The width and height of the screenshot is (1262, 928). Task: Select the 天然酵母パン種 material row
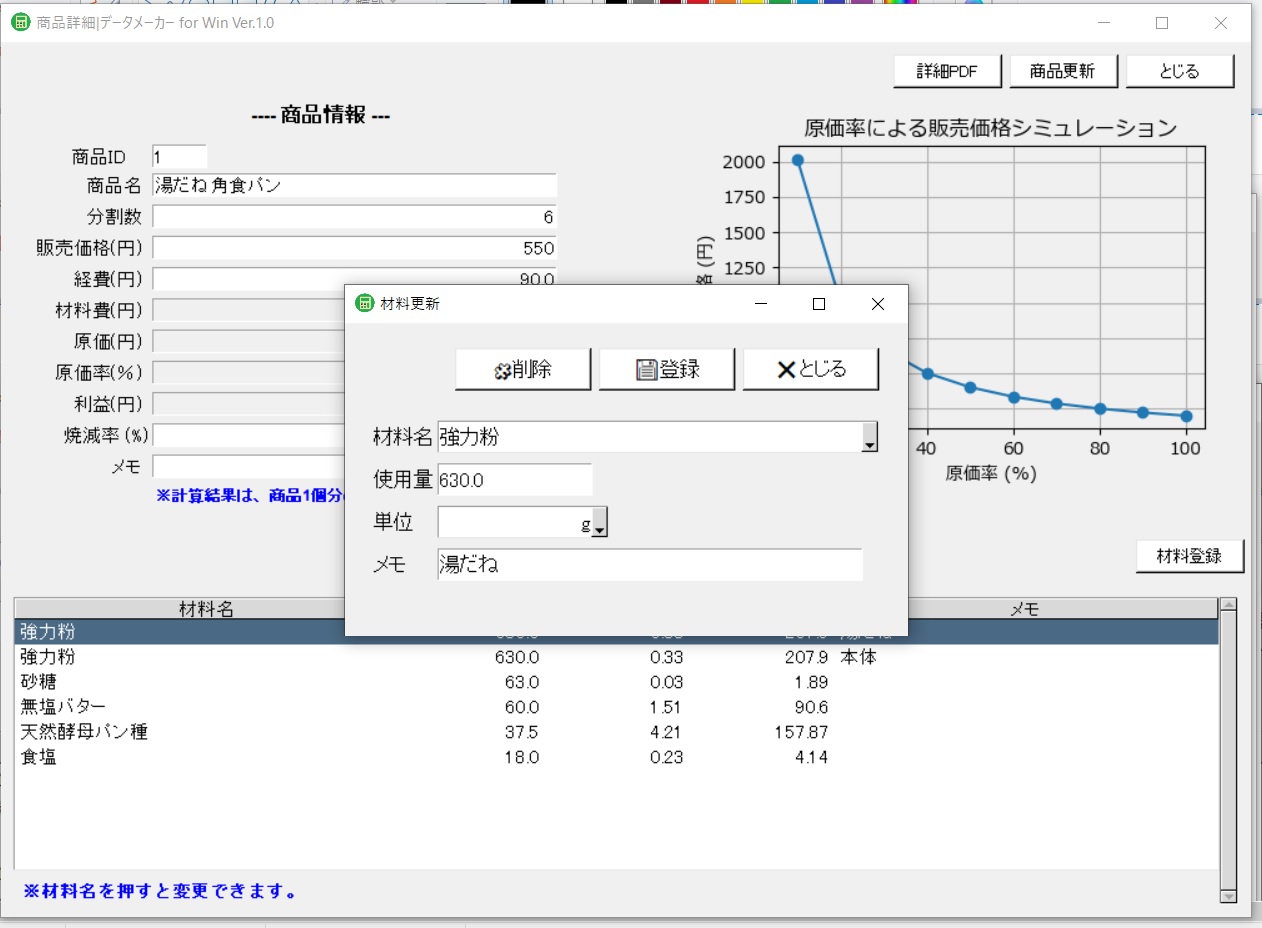pyautogui.click(x=616, y=732)
